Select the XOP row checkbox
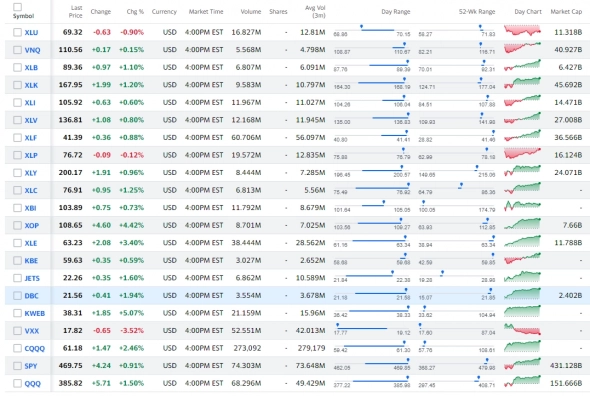 pos(17,225)
